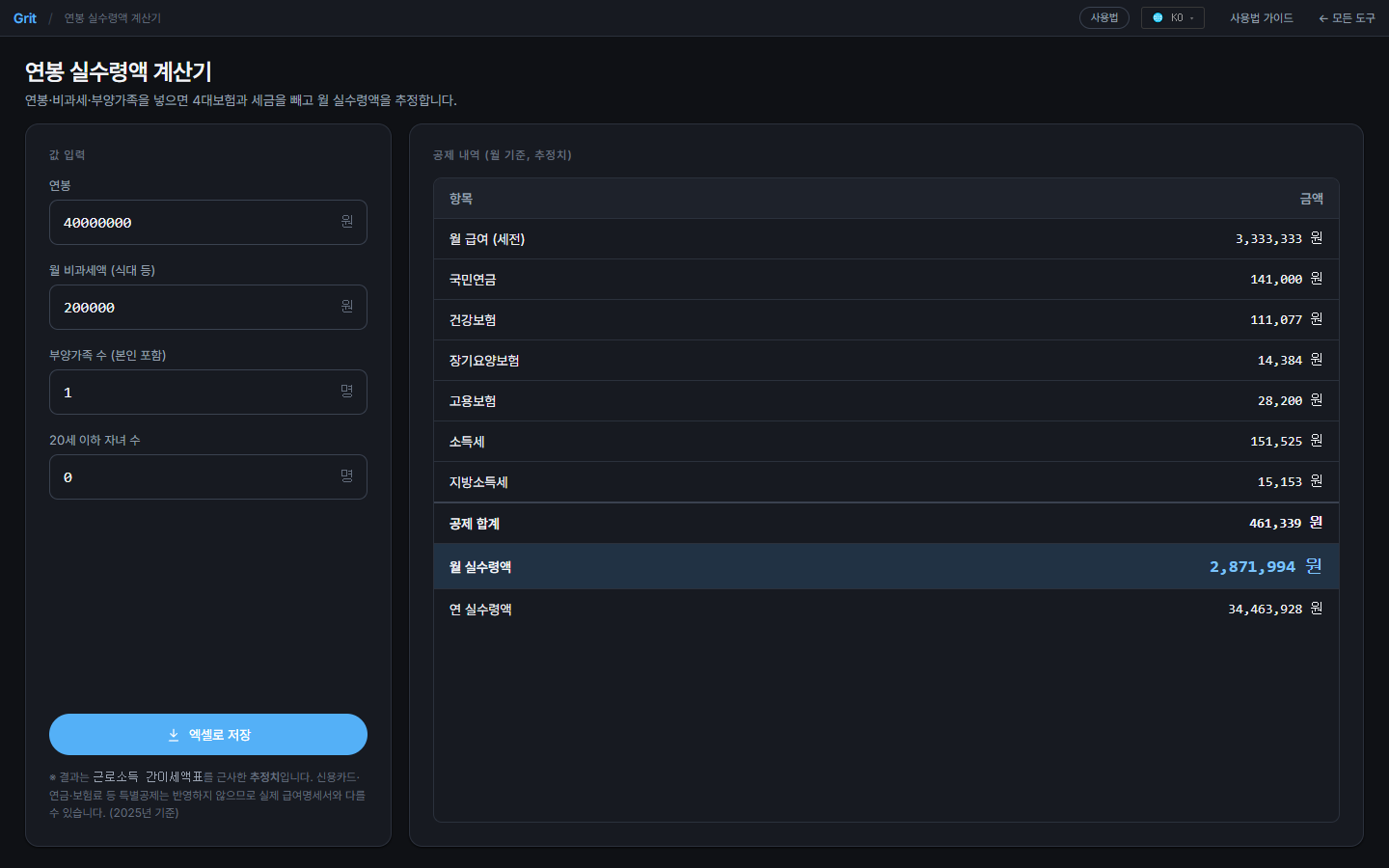Screen dimensions: 1389x868
Task: Open the 사용법 가이드 link
Action: pyautogui.click(x=1262, y=18)
